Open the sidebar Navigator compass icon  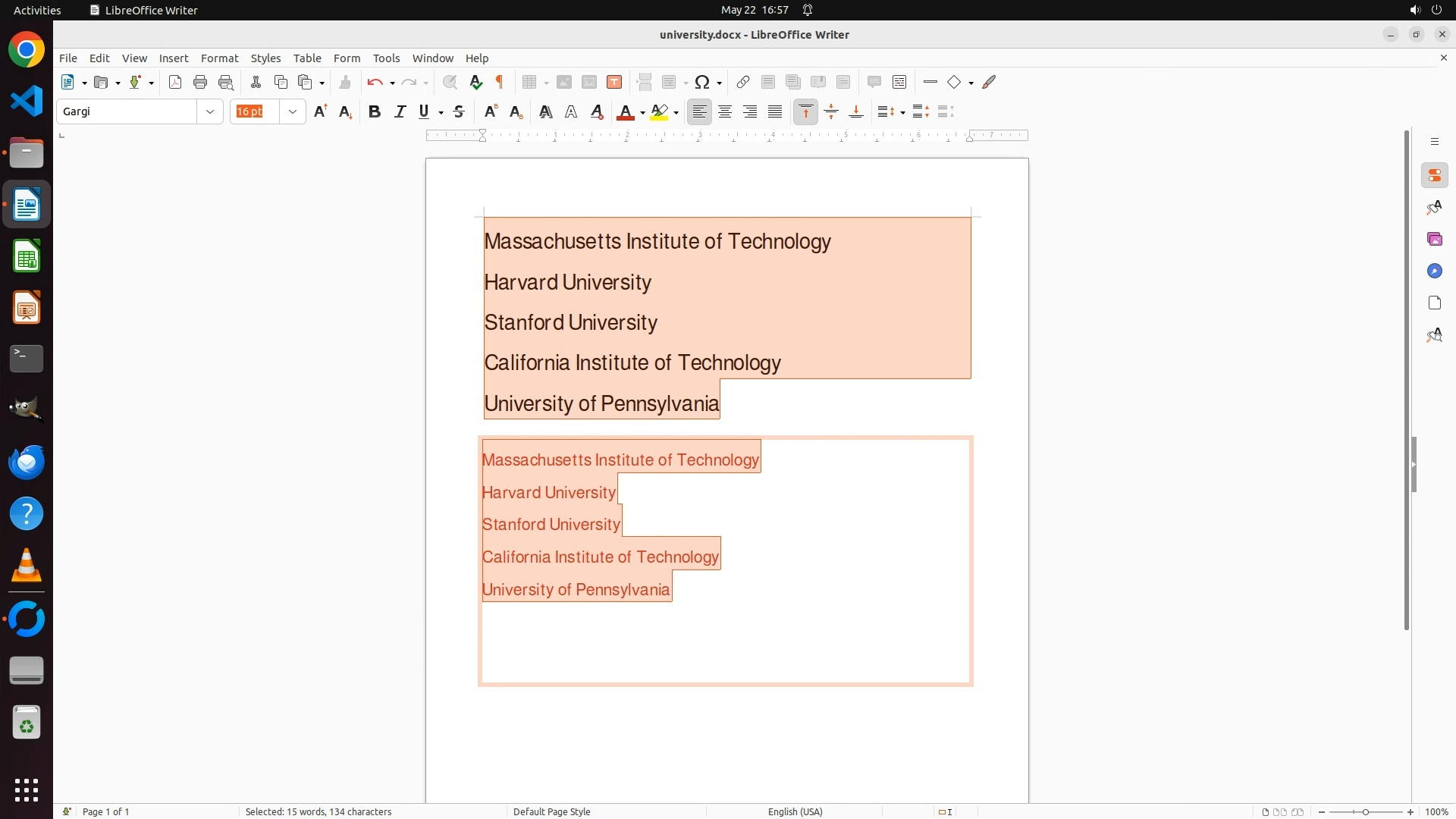tap(1434, 271)
